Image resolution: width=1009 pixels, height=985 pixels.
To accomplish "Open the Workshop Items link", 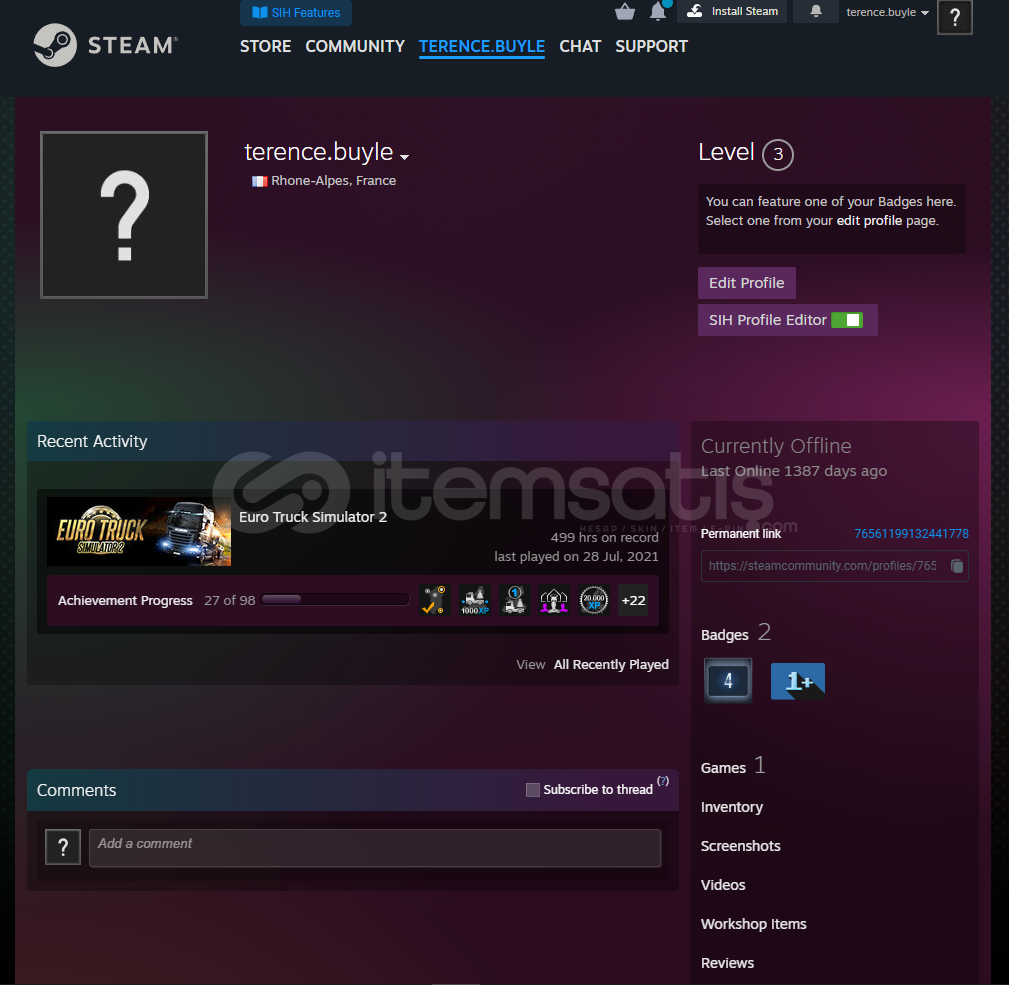I will [x=754, y=924].
